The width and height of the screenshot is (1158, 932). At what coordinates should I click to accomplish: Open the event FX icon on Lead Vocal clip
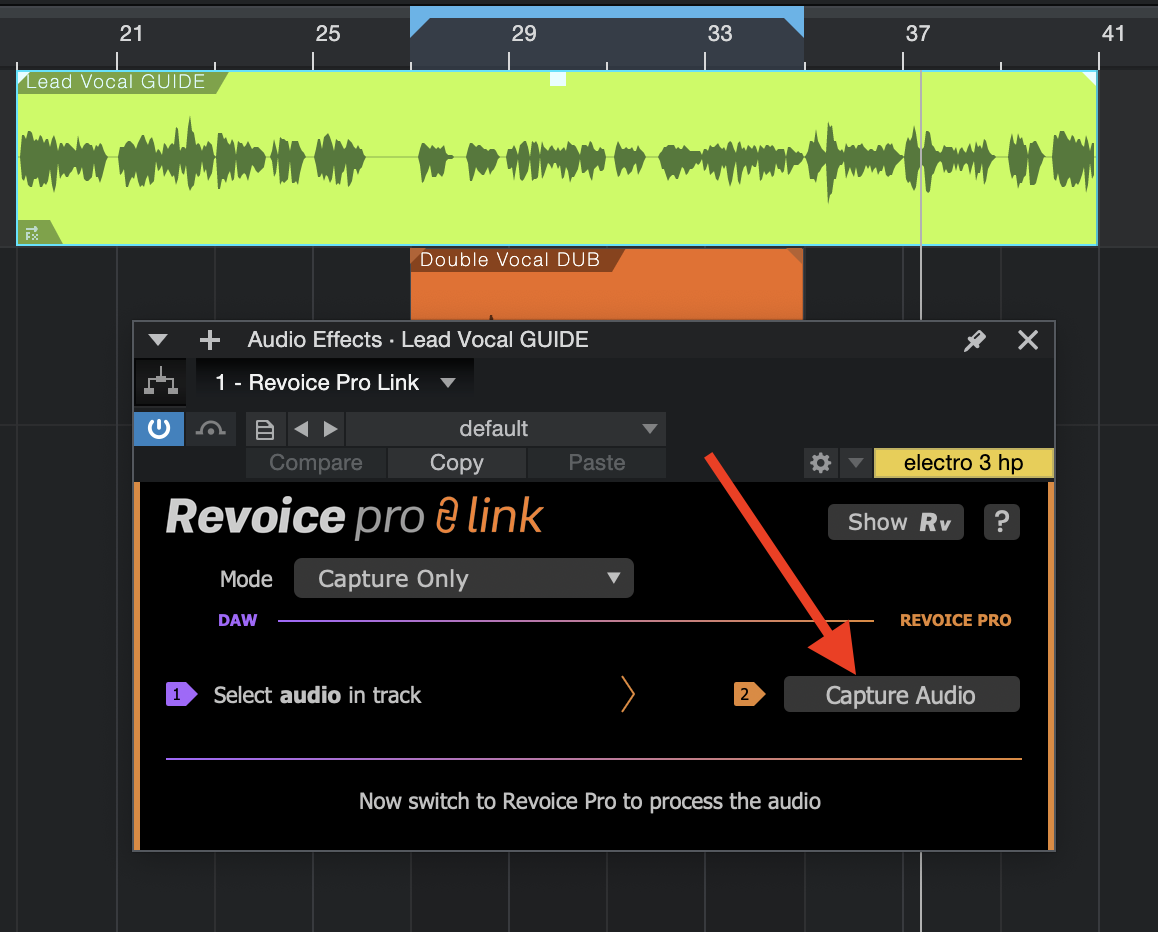[x=32, y=233]
